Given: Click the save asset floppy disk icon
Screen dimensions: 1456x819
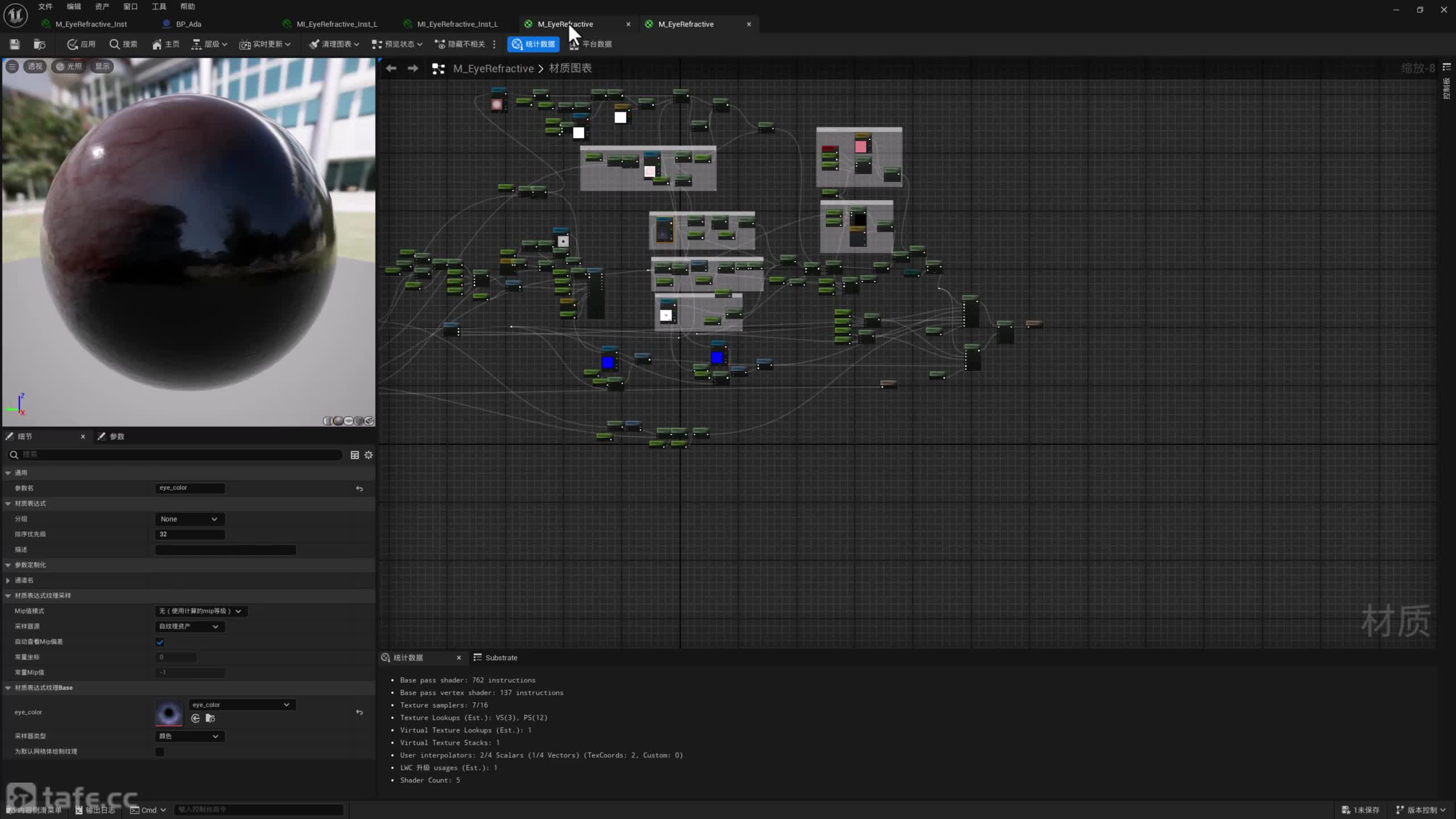Looking at the screenshot, I should 15,44.
